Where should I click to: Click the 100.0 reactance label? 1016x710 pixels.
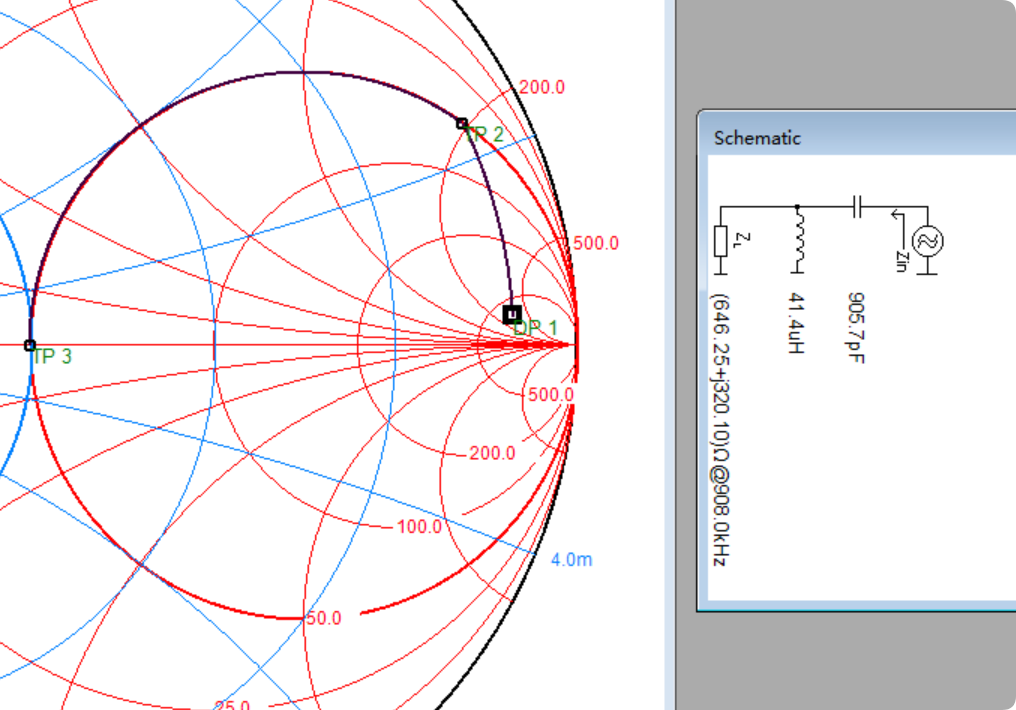(x=419, y=527)
